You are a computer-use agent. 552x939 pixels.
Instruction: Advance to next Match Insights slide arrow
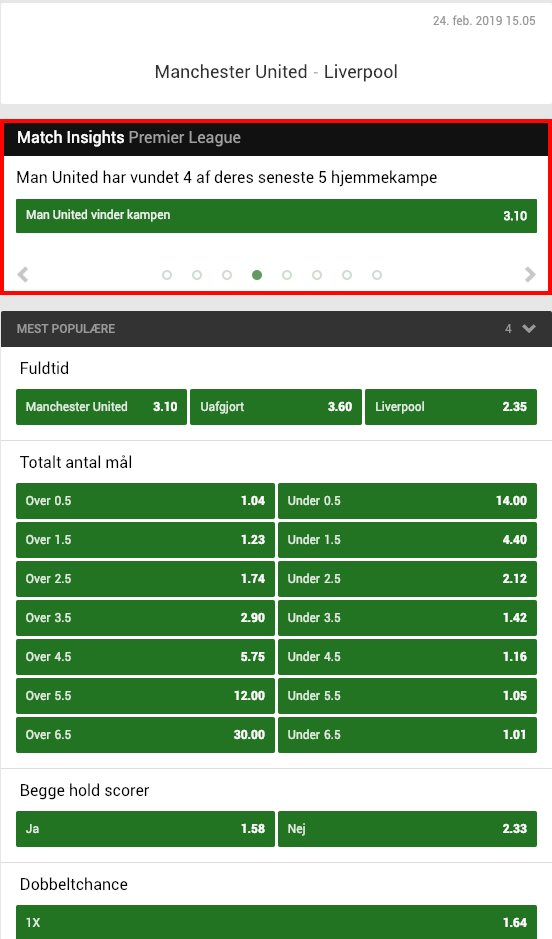point(530,275)
